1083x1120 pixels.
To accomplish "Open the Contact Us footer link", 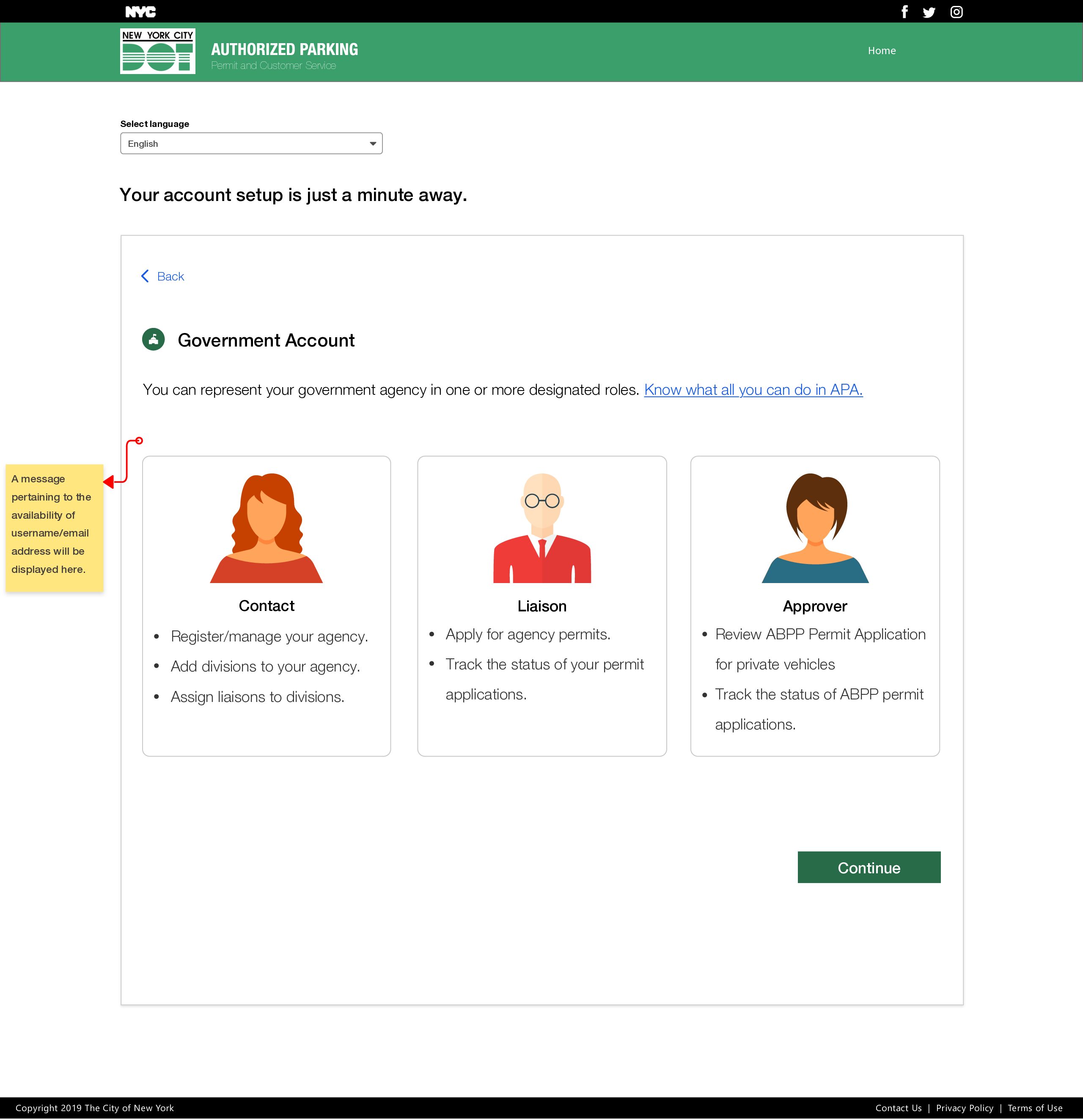I will (x=898, y=1108).
